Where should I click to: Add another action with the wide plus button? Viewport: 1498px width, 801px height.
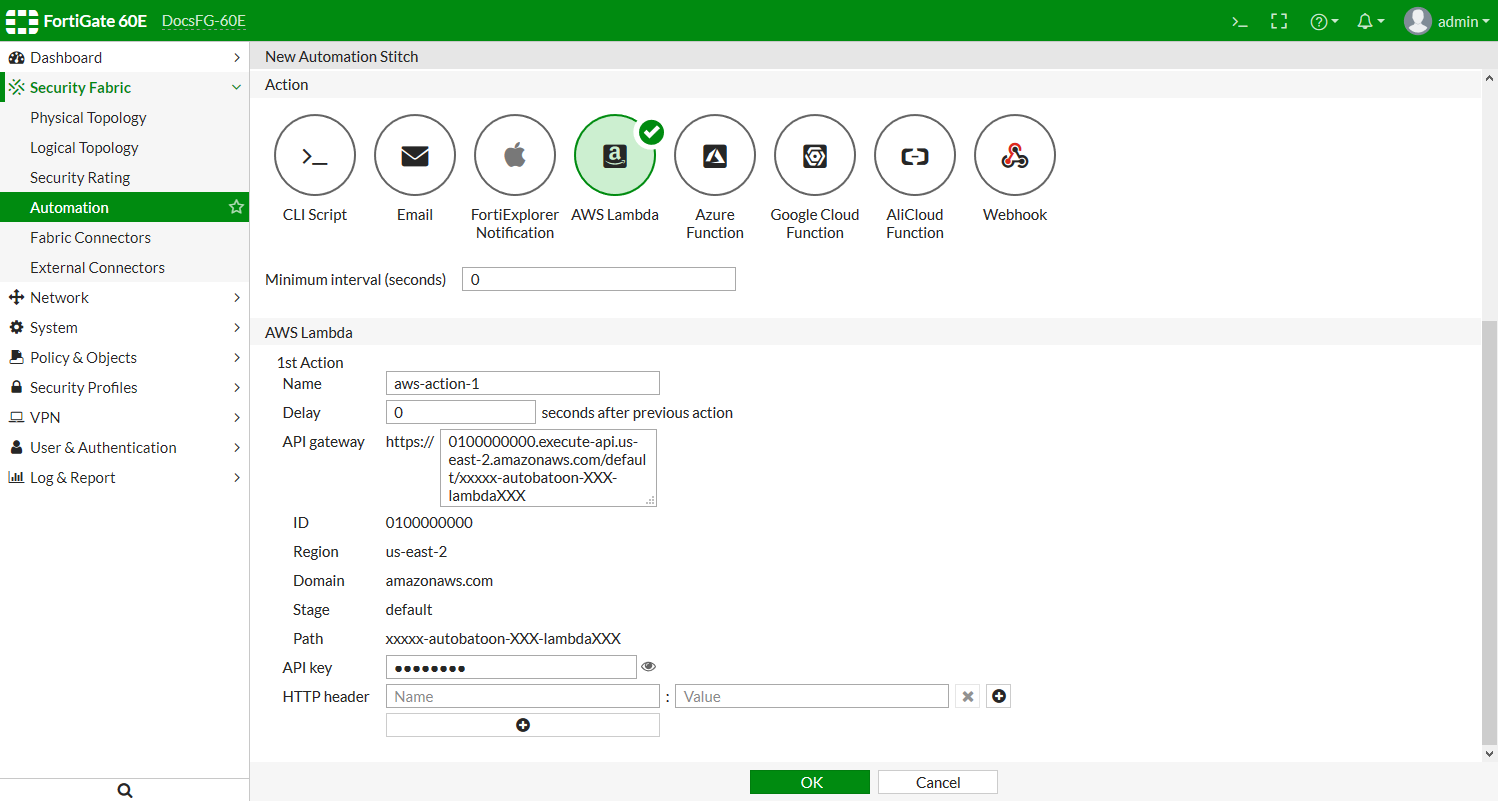click(523, 725)
